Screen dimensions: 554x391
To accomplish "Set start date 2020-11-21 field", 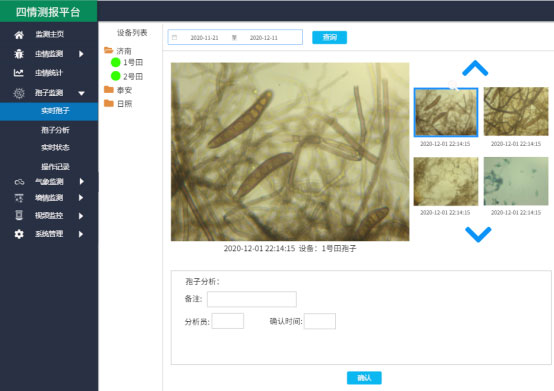I will [x=205, y=38].
